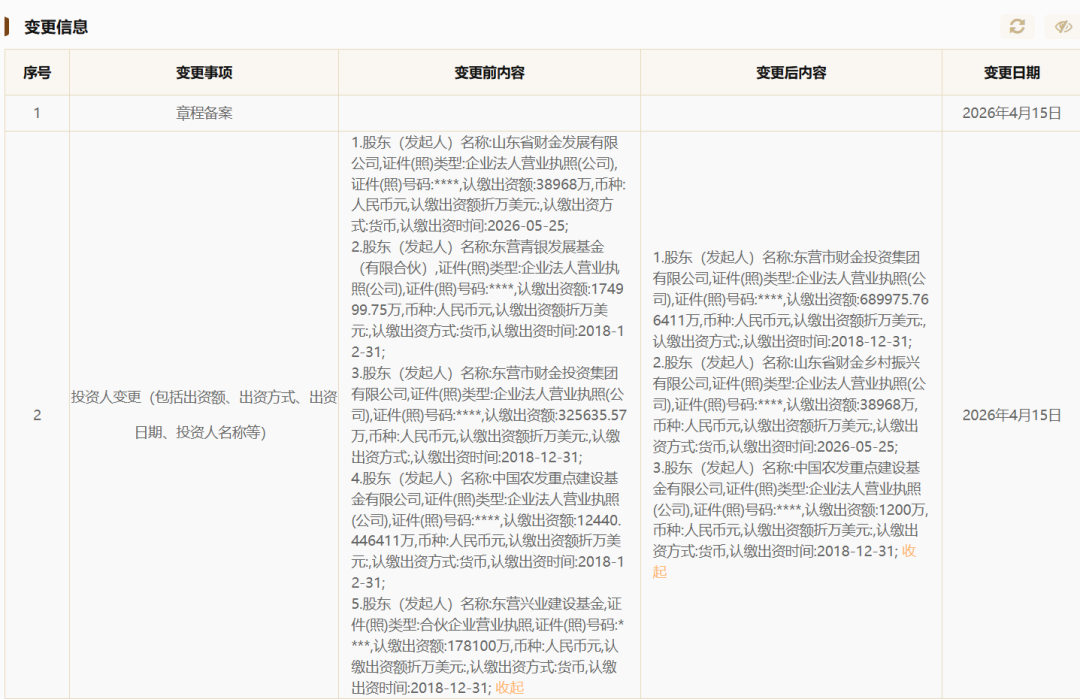
Task: Select the 章程备案 row's 2026年4月15日 date
Action: click(1011, 113)
